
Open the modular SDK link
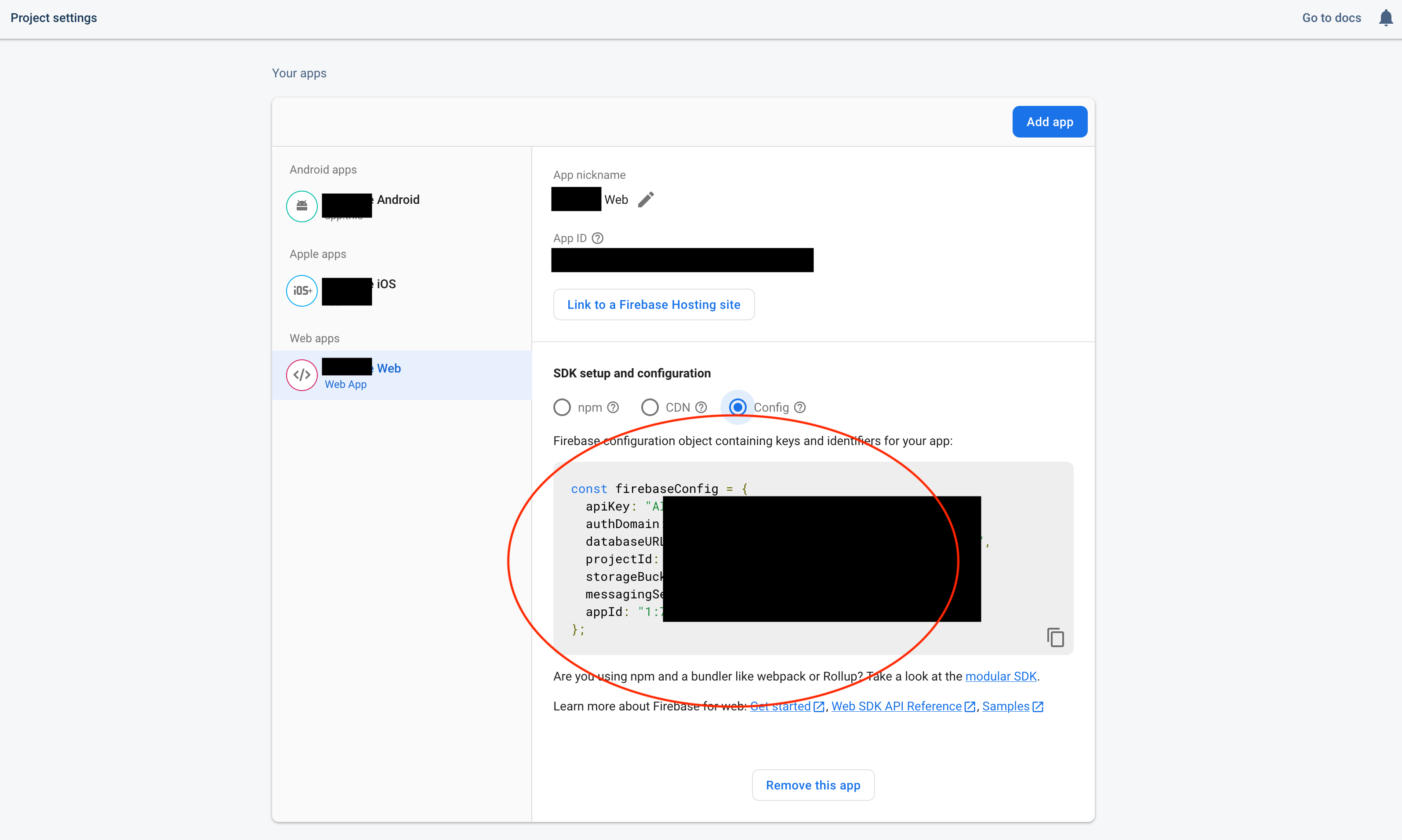pyautogui.click(x=1001, y=676)
